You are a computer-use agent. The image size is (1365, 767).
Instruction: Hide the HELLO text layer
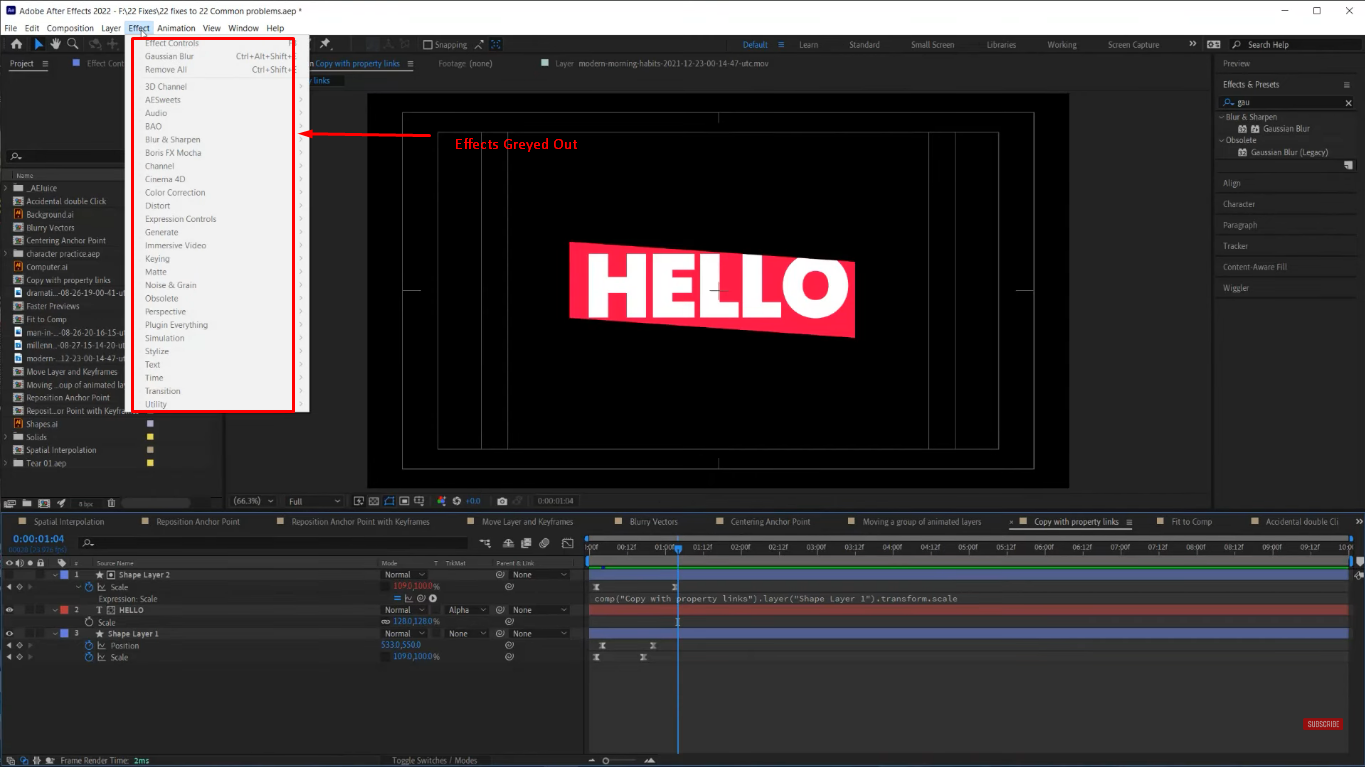click(10, 609)
